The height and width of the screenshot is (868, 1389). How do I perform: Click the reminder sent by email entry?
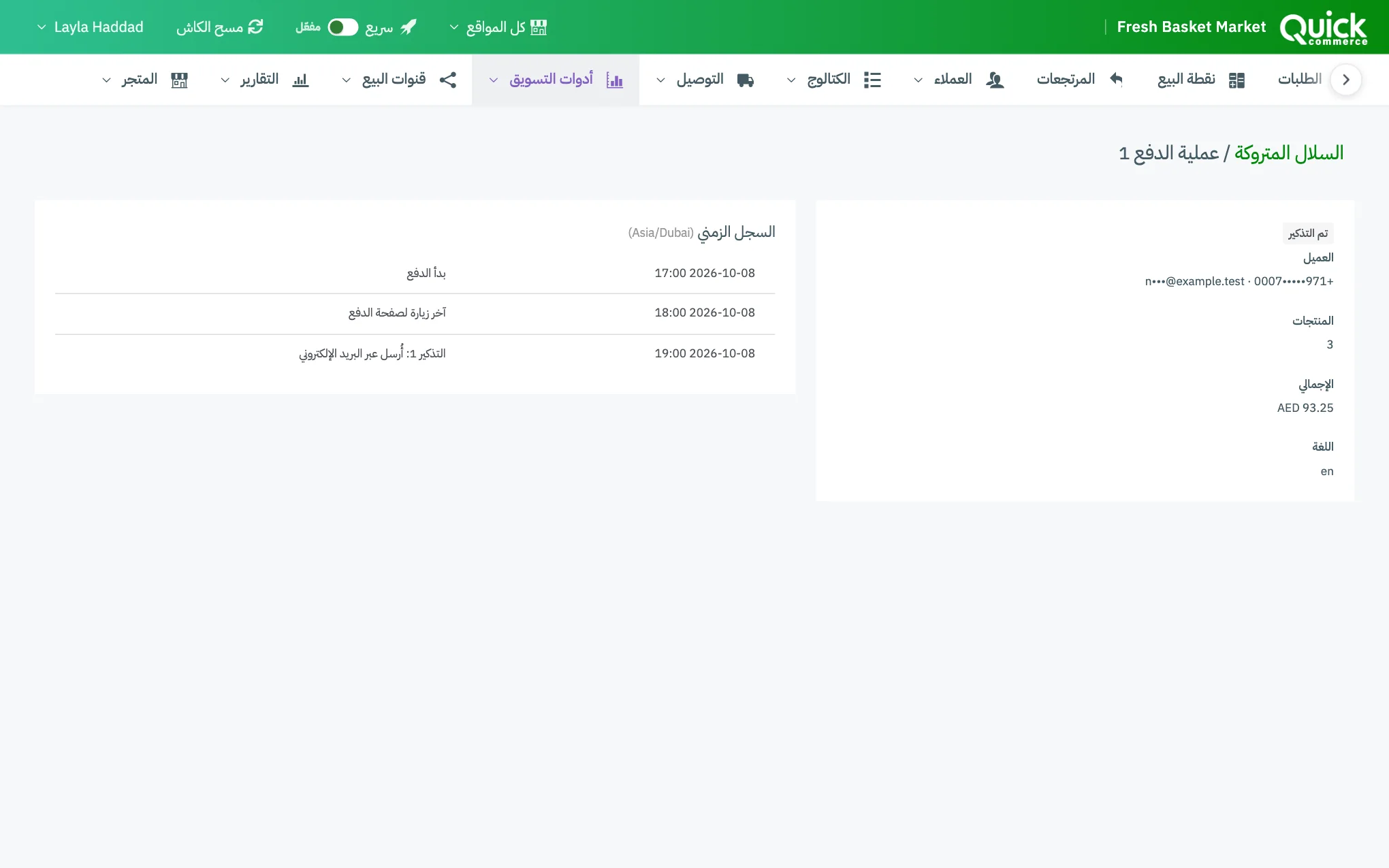pyautogui.click(x=372, y=353)
